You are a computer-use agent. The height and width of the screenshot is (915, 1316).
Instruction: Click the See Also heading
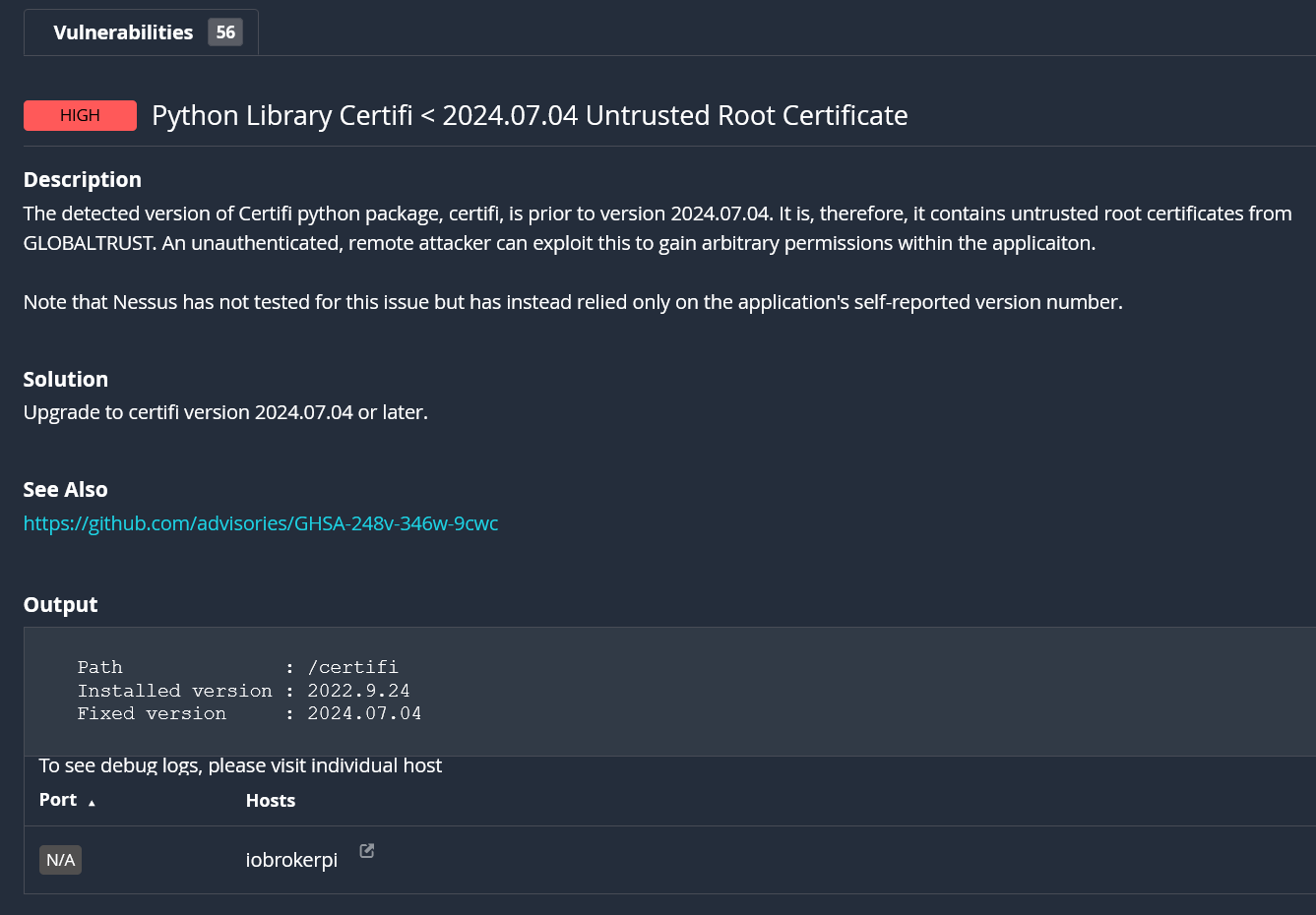66,489
